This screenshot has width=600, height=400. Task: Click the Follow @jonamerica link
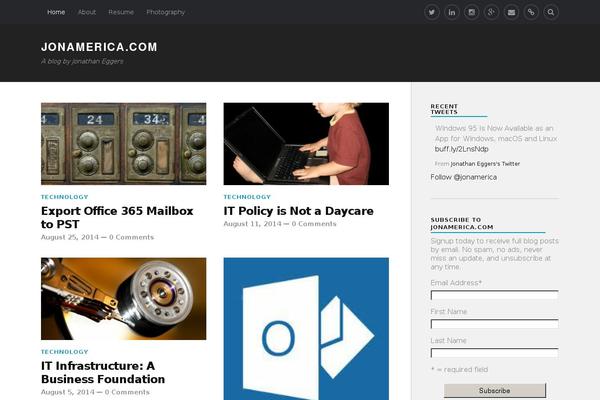click(464, 177)
